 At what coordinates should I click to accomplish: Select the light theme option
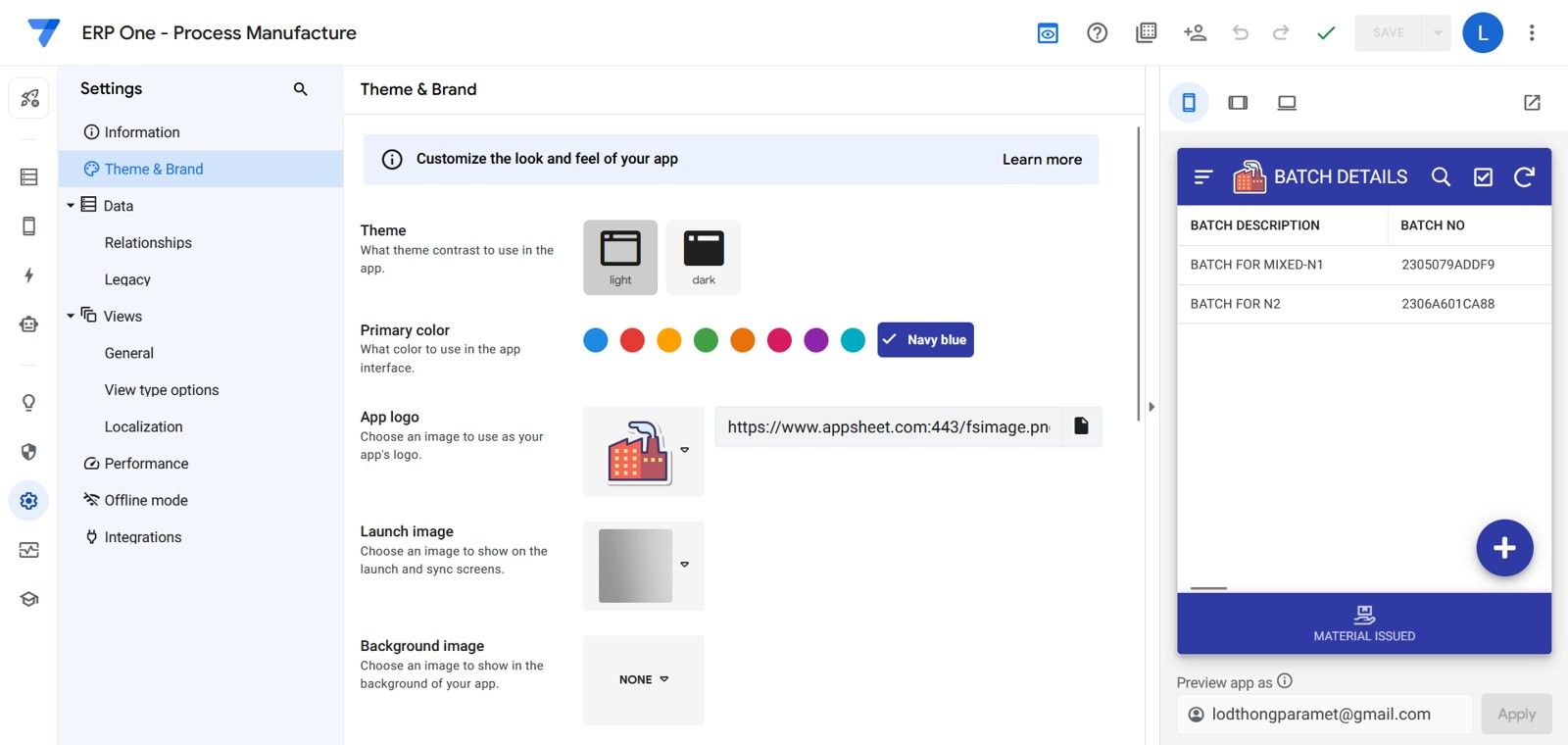click(620, 258)
